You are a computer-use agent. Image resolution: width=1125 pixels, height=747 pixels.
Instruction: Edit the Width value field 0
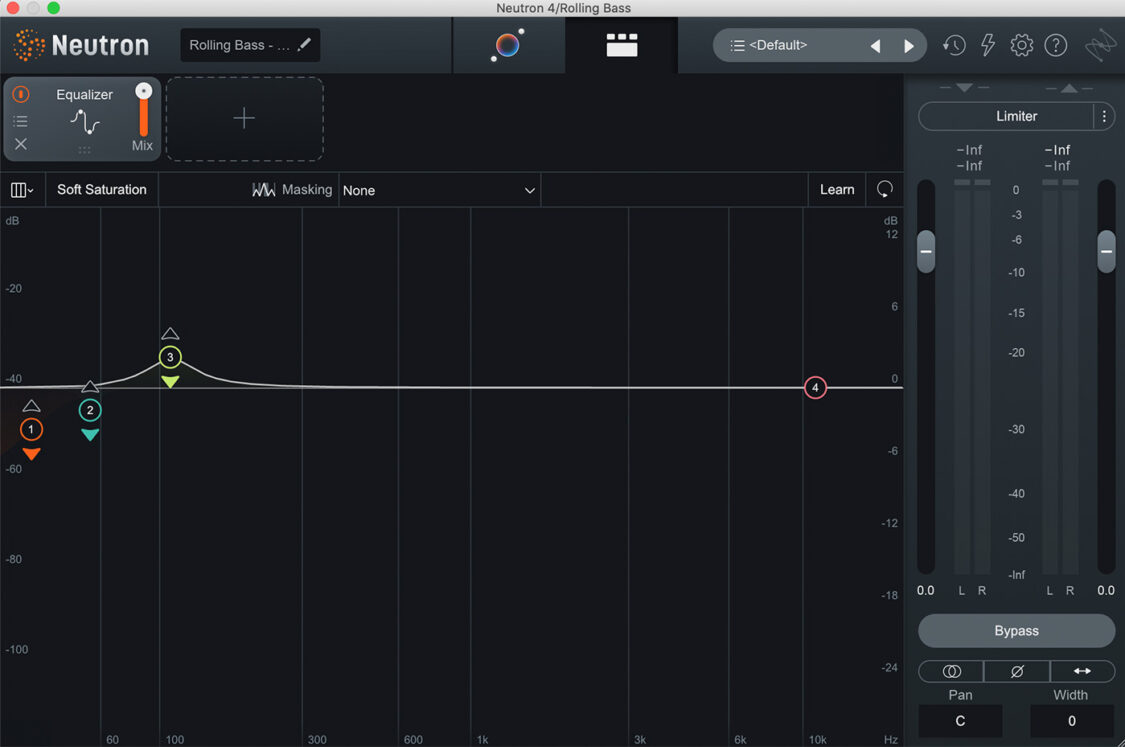(x=1072, y=720)
